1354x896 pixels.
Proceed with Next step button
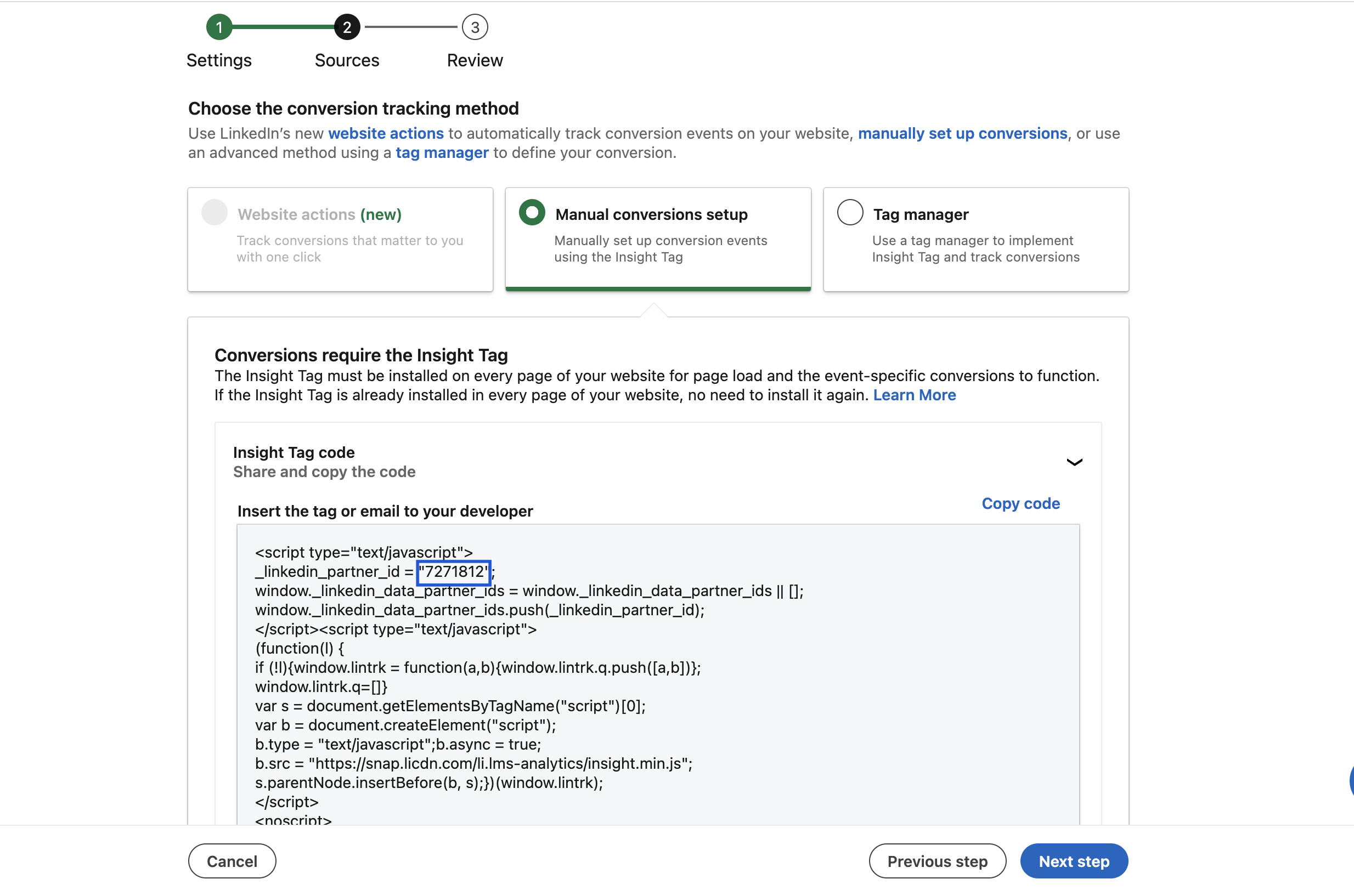[1074, 860]
